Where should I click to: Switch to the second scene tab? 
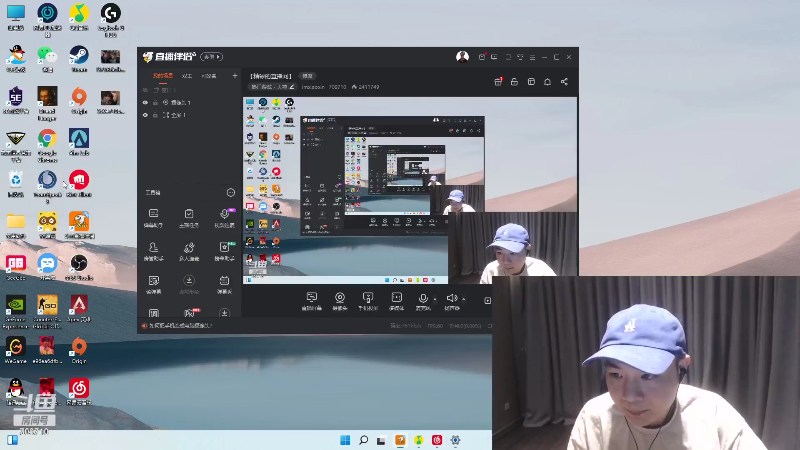coord(187,76)
